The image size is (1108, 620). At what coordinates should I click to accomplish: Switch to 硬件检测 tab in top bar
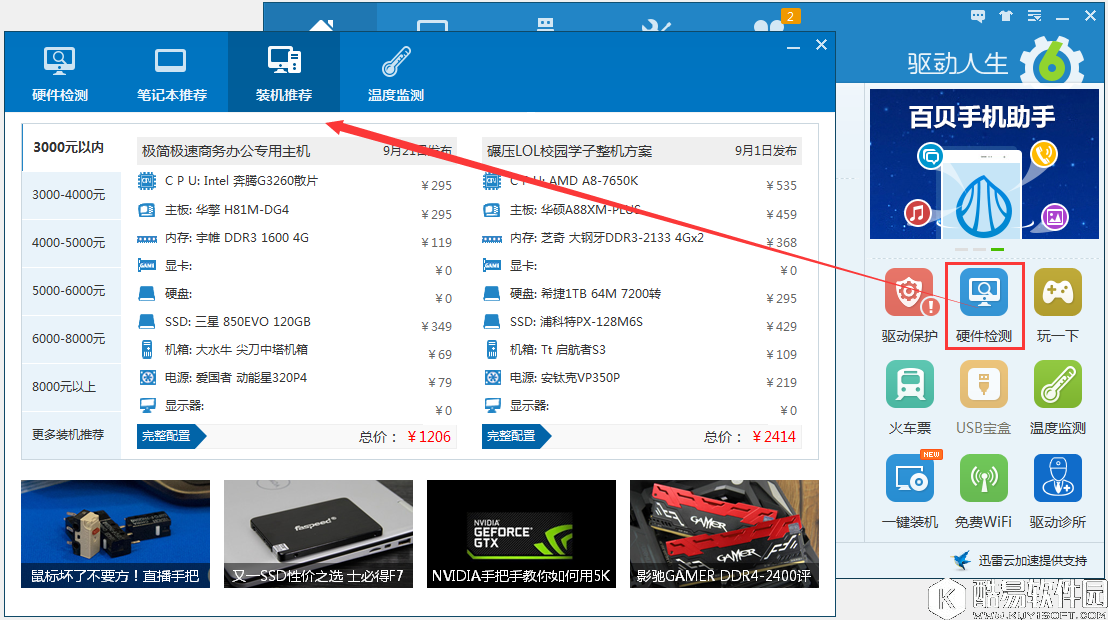tap(60, 73)
